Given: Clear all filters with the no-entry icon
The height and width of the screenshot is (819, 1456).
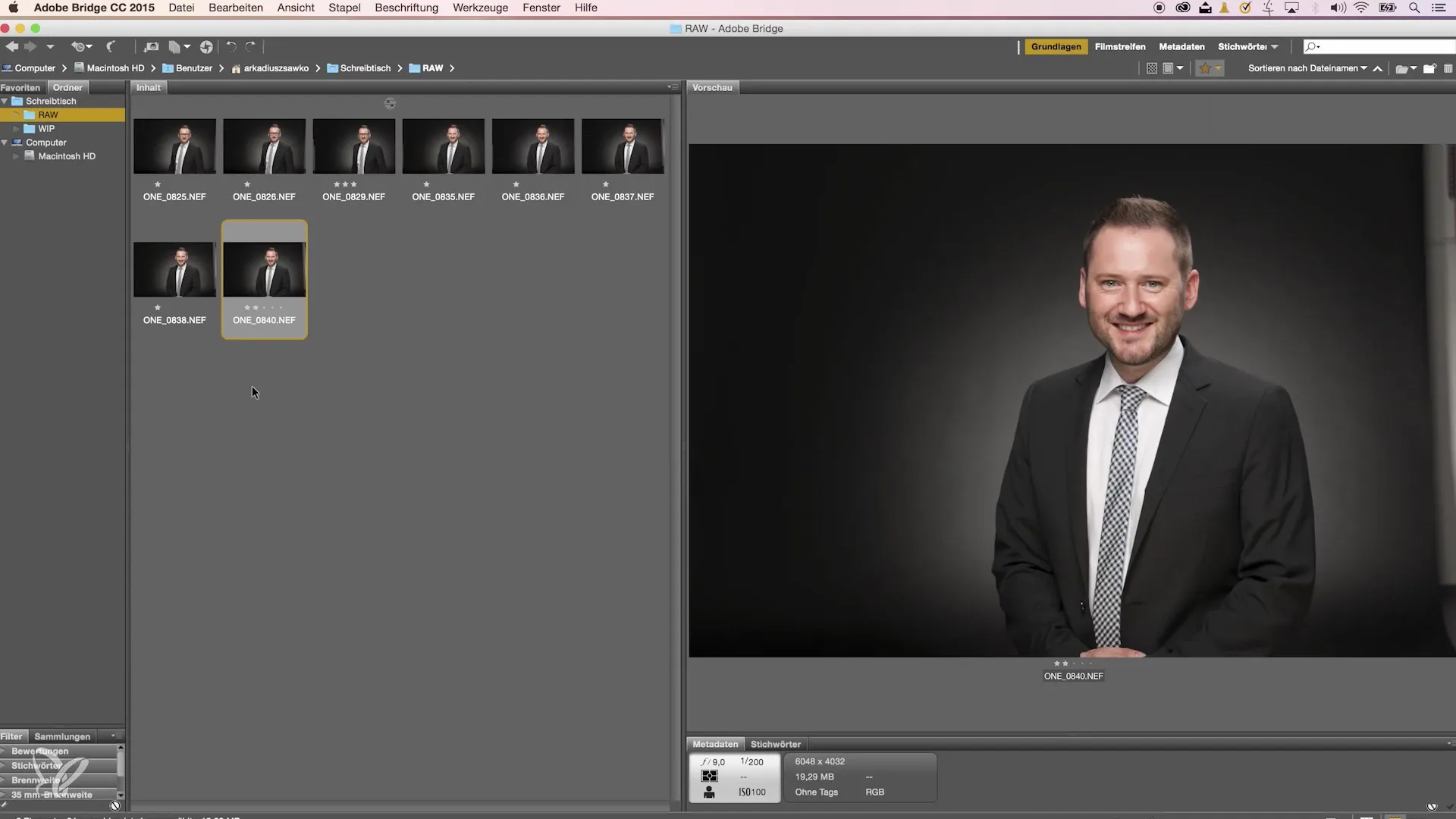Looking at the screenshot, I should coord(115,806).
